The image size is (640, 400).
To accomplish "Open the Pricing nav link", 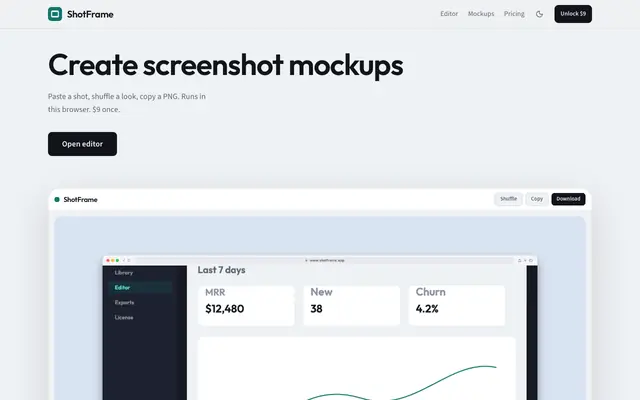I will click(x=514, y=14).
